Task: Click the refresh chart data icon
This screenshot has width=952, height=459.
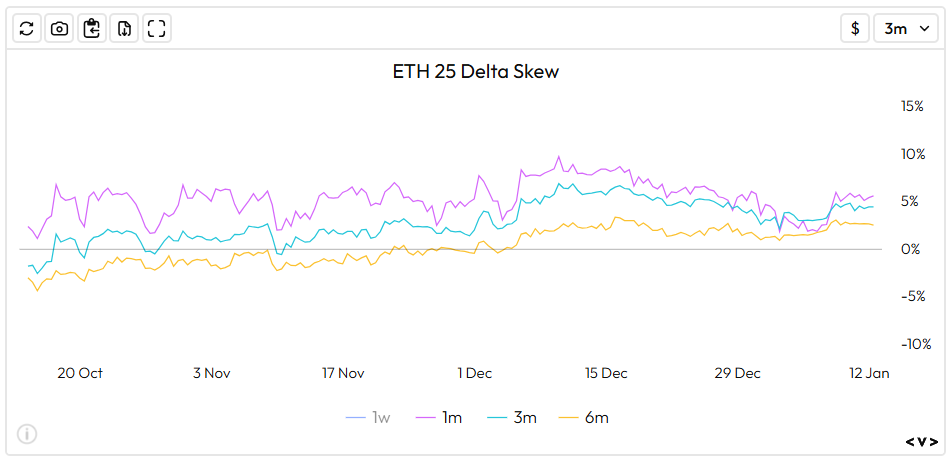Action: [x=27, y=28]
